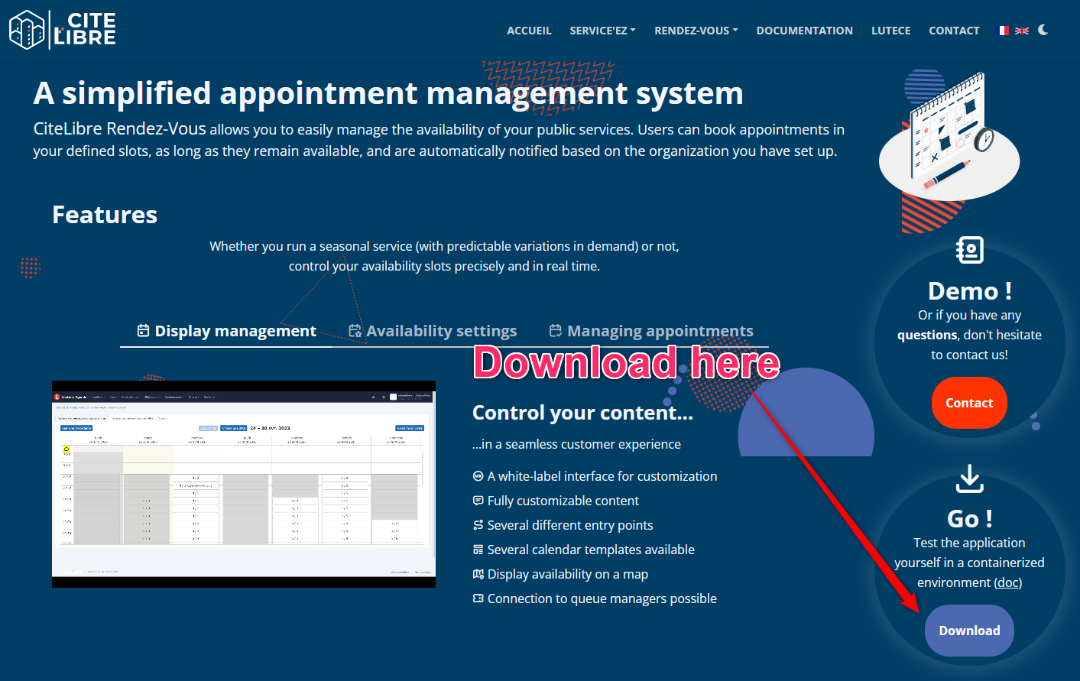This screenshot has width=1080, height=681.
Task: Expand the SERVICE'EZ dropdown menu
Action: pyautogui.click(x=602, y=31)
